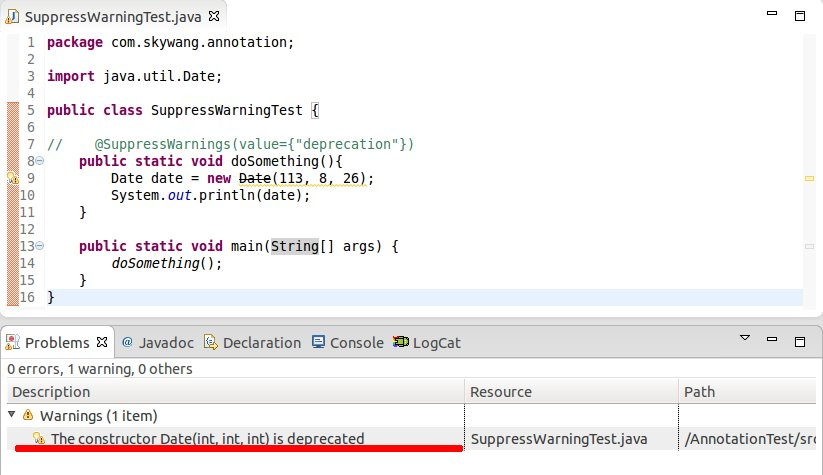Click the yellow warning marker in overview ruler
This screenshot has width=823, height=475.
pyautogui.click(x=809, y=178)
